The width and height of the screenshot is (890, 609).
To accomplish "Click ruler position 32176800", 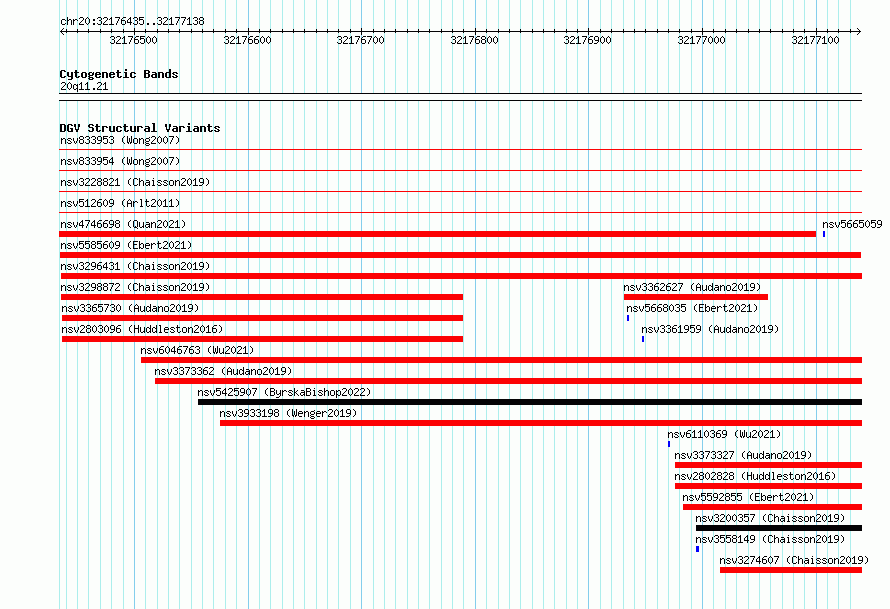I will pyautogui.click(x=474, y=40).
